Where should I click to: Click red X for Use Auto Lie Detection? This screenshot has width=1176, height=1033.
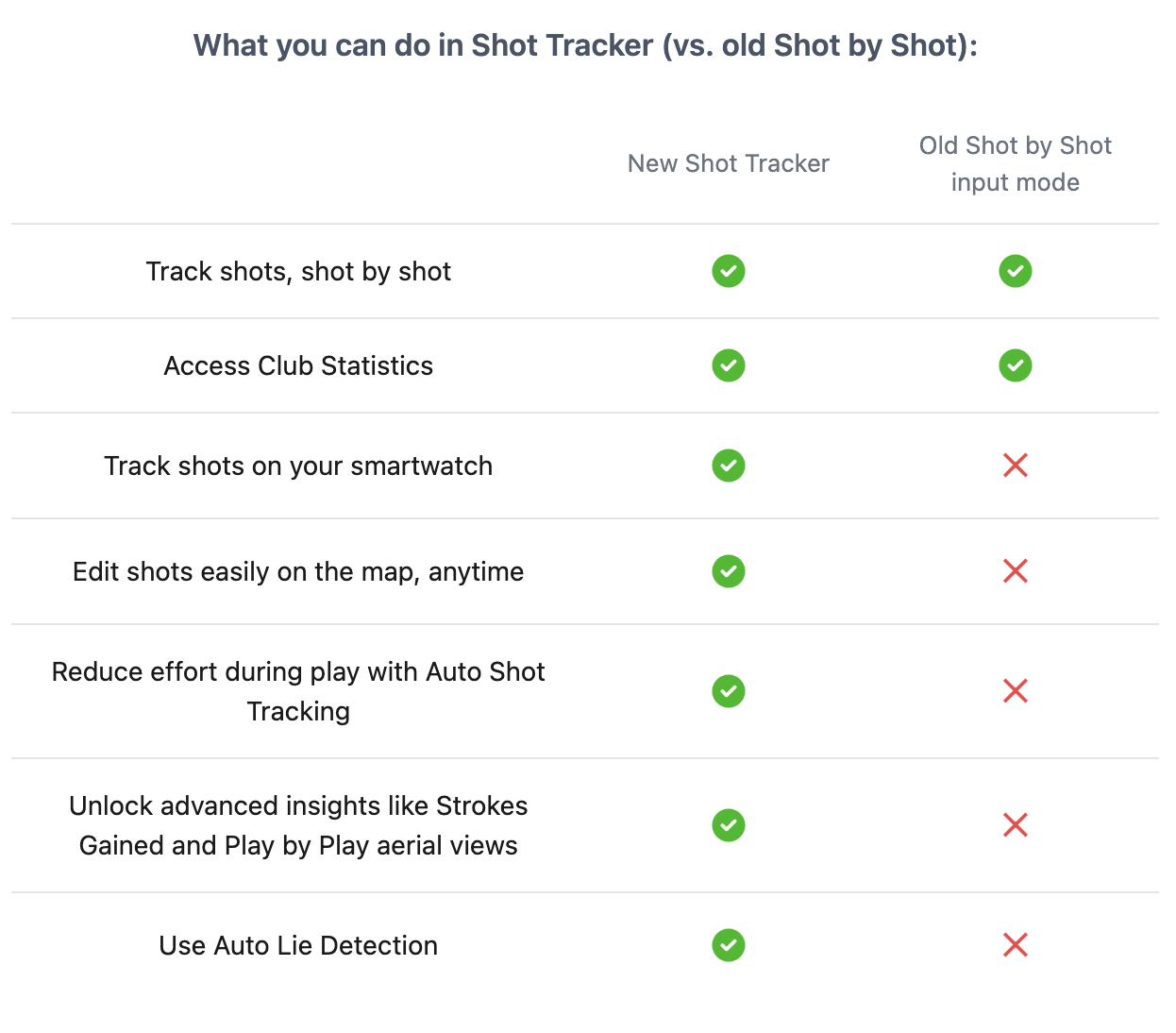[1015, 945]
